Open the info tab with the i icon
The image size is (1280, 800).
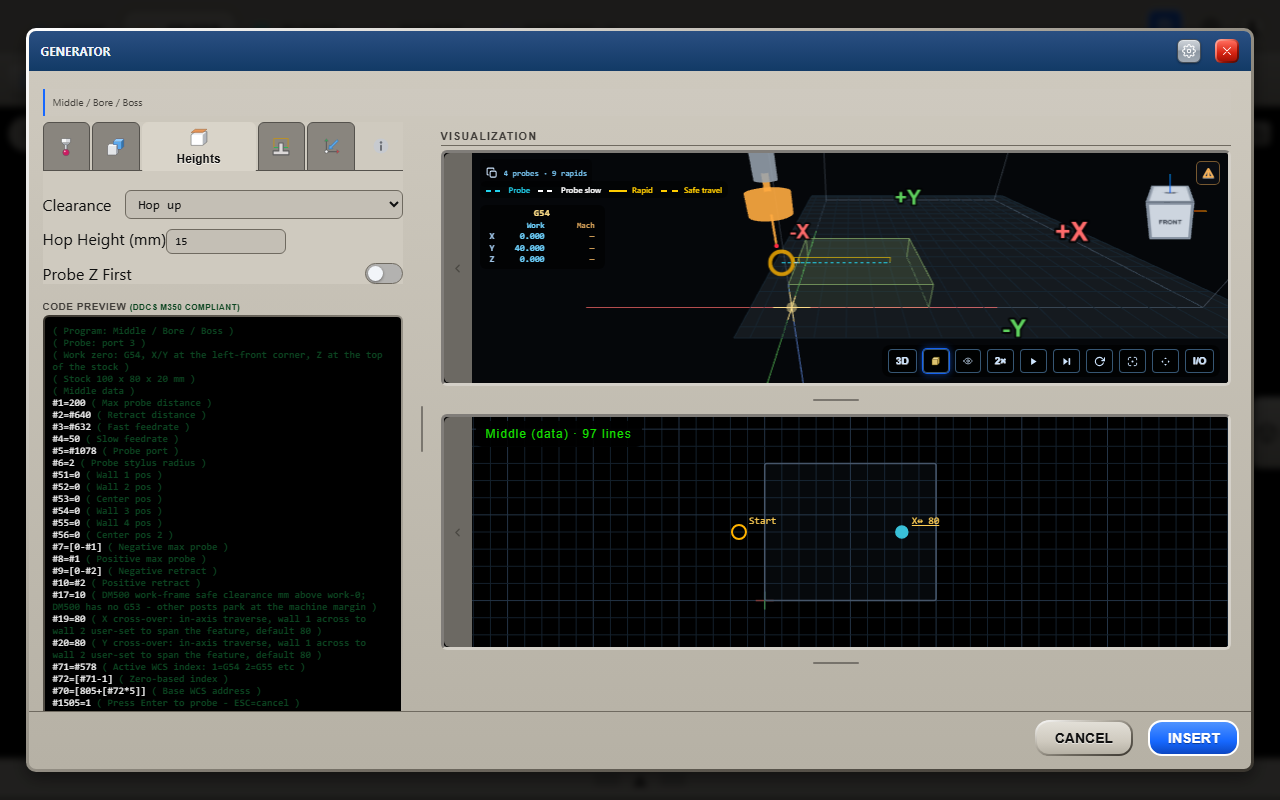pyautogui.click(x=380, y=146)
